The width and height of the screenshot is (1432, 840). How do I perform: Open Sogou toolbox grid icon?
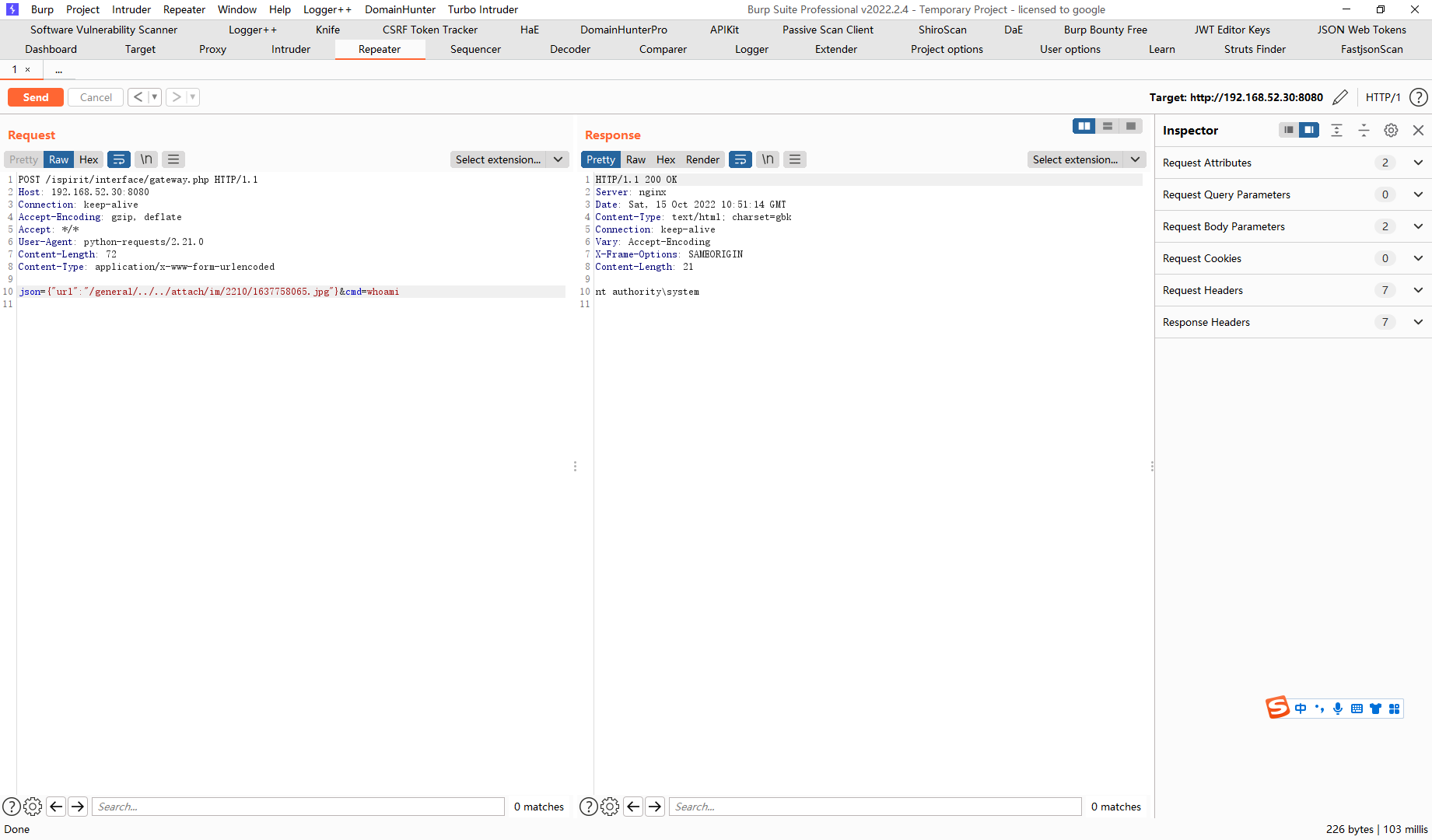1394,709
